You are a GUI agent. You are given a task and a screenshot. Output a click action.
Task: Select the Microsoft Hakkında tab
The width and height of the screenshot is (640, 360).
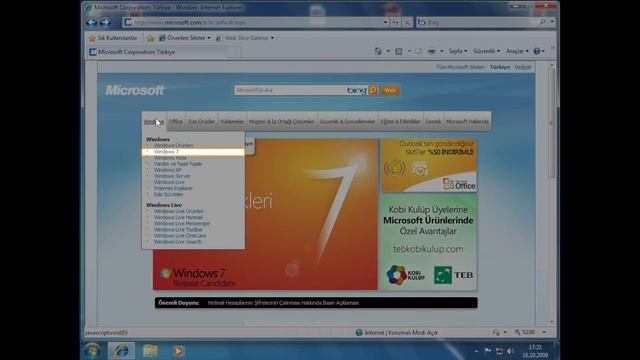[x=467, y=122]
